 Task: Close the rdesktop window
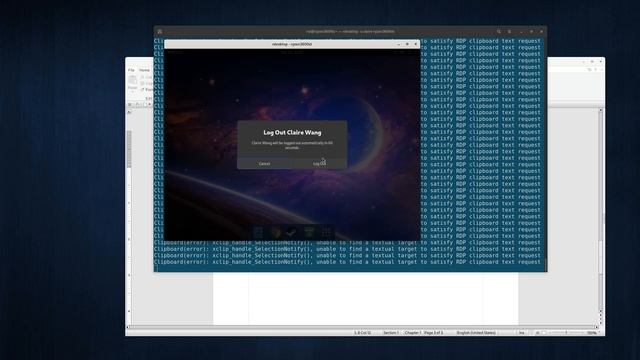pos(416,44)
